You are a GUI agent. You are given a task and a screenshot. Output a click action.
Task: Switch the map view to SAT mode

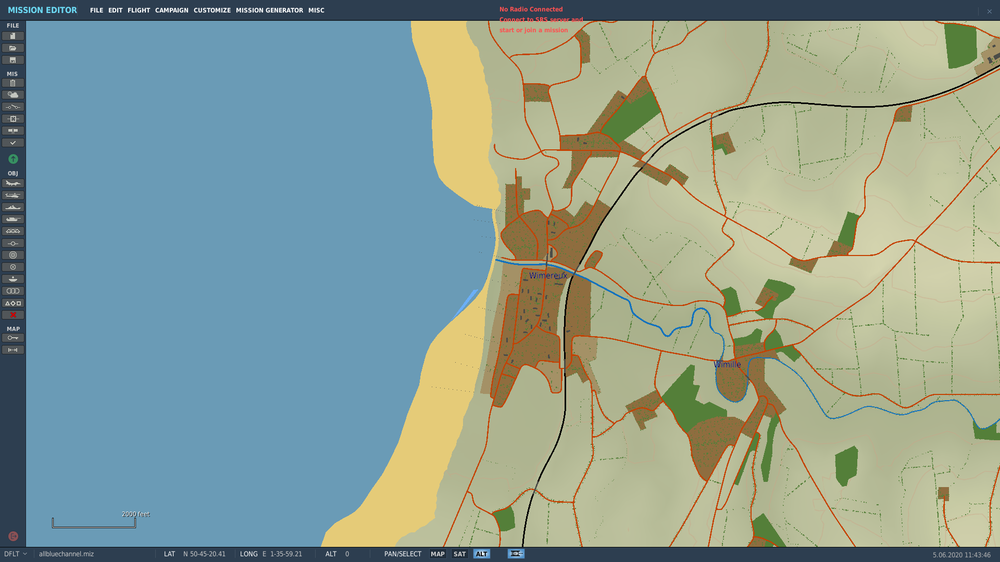coord(459,554)
